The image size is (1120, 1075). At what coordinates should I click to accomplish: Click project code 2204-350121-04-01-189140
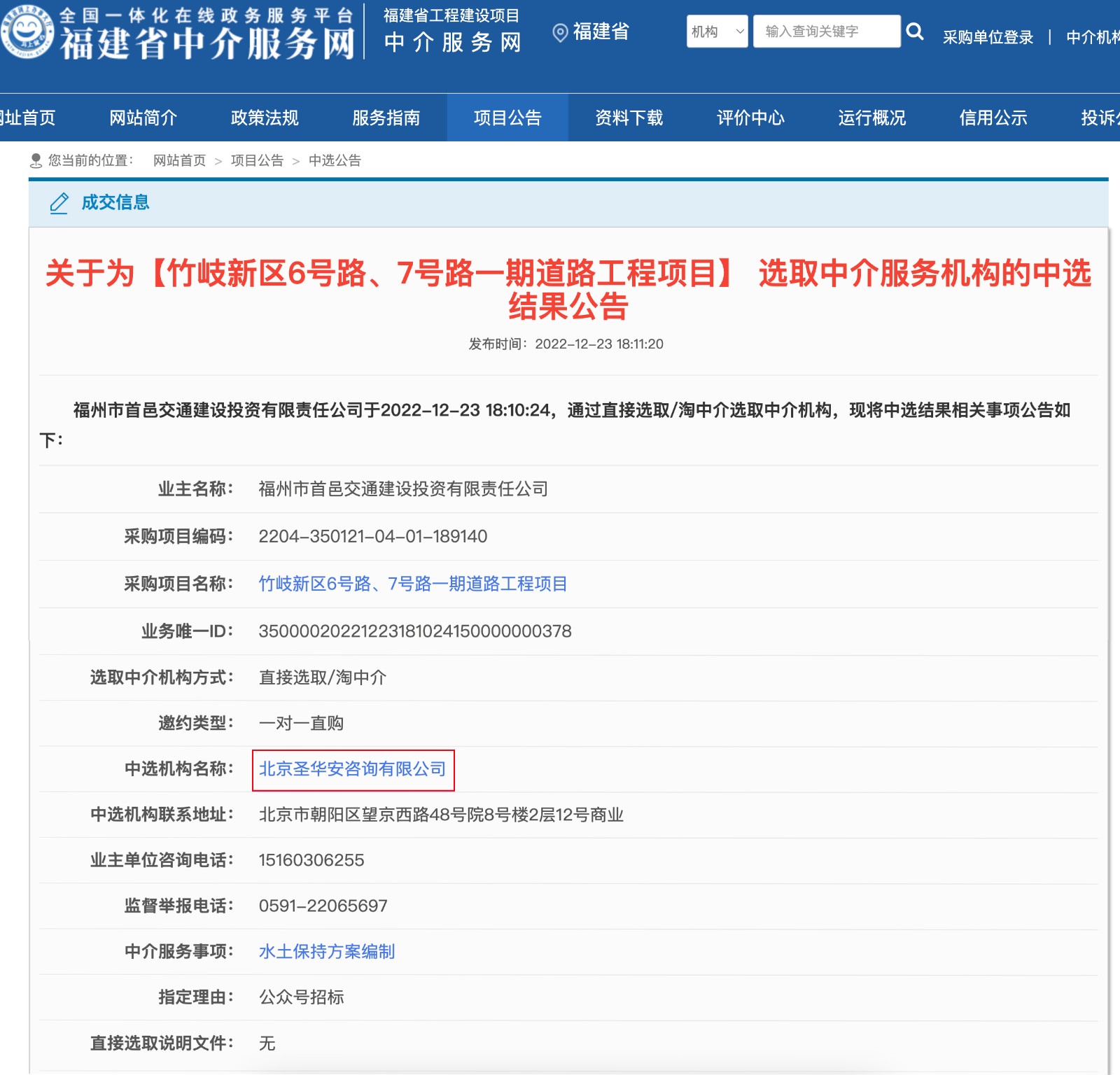tap(372, 537)
